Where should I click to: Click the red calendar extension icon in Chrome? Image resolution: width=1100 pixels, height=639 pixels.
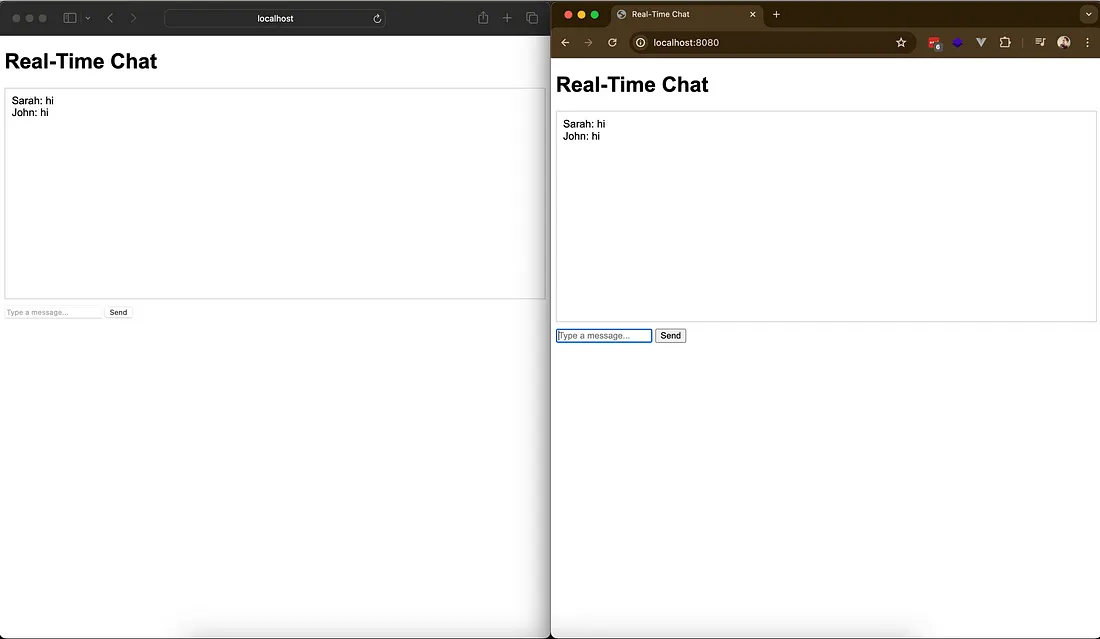tap(934, 43)
